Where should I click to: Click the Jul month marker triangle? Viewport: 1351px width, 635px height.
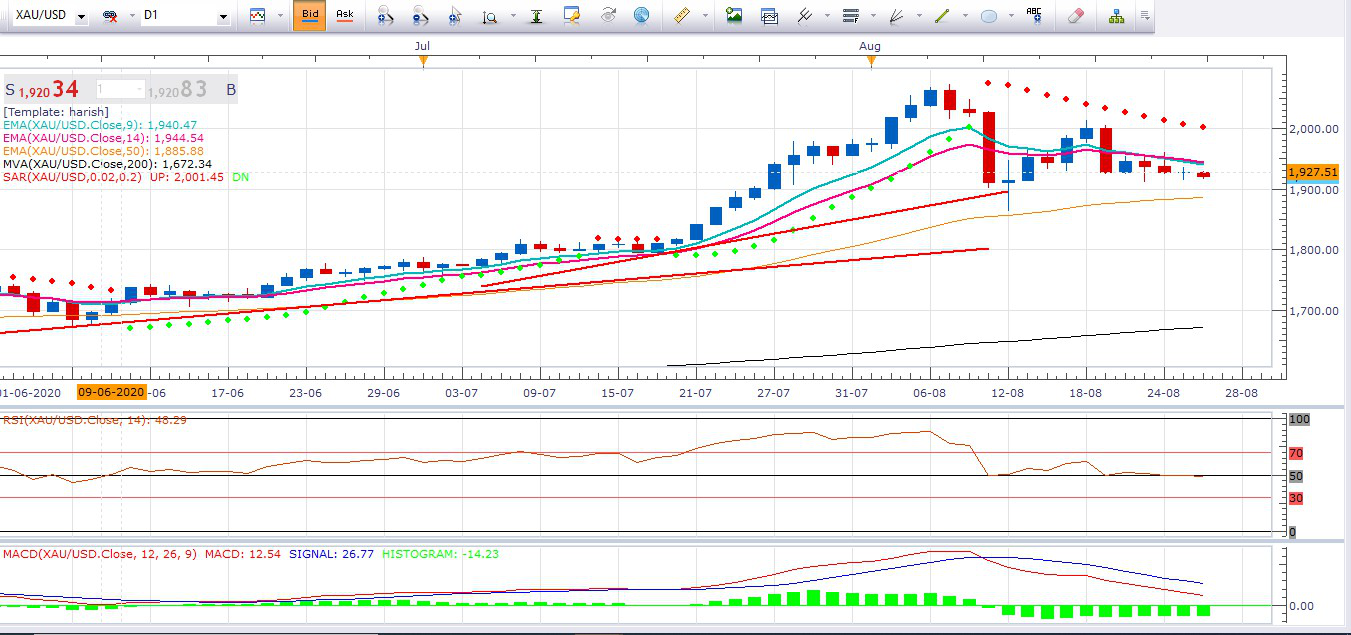423,61
